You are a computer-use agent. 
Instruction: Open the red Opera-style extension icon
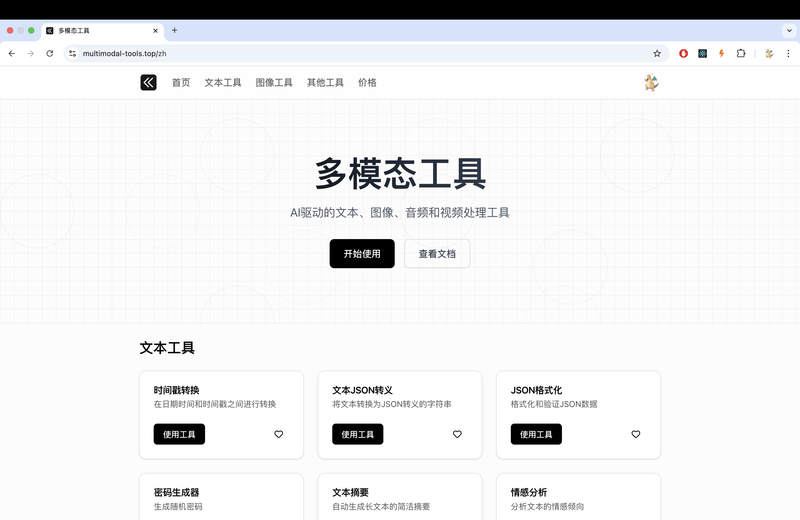point(683,53)
